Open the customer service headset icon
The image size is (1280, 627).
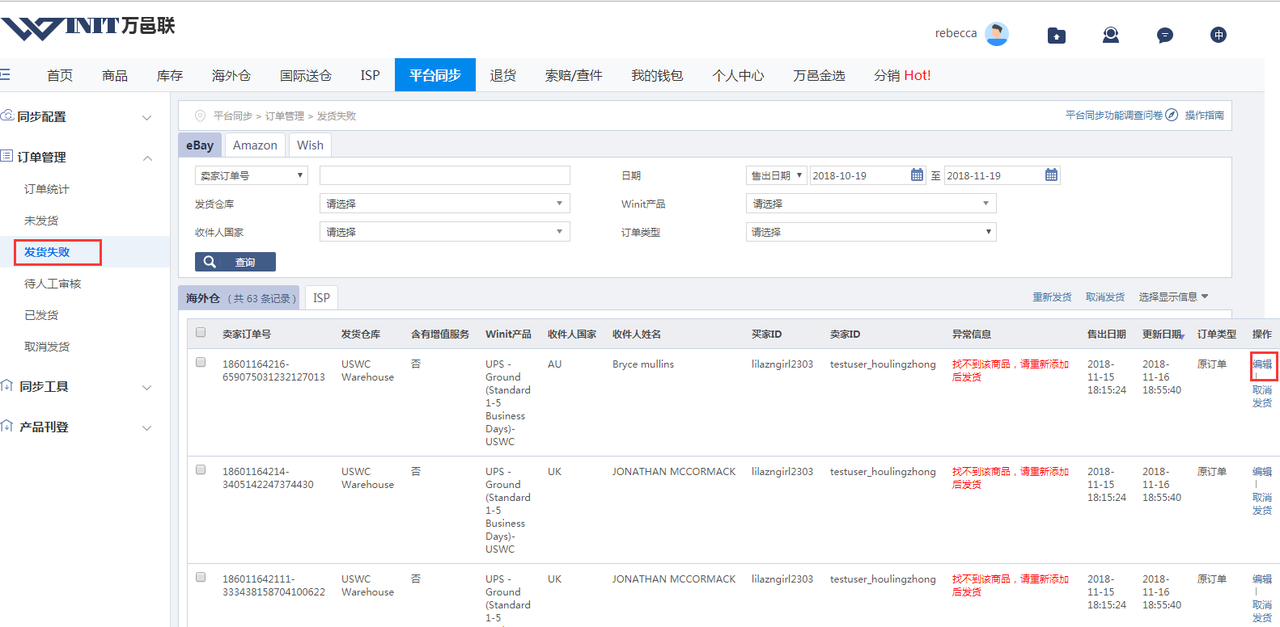pyautogui.click(x=1111, y=35)
